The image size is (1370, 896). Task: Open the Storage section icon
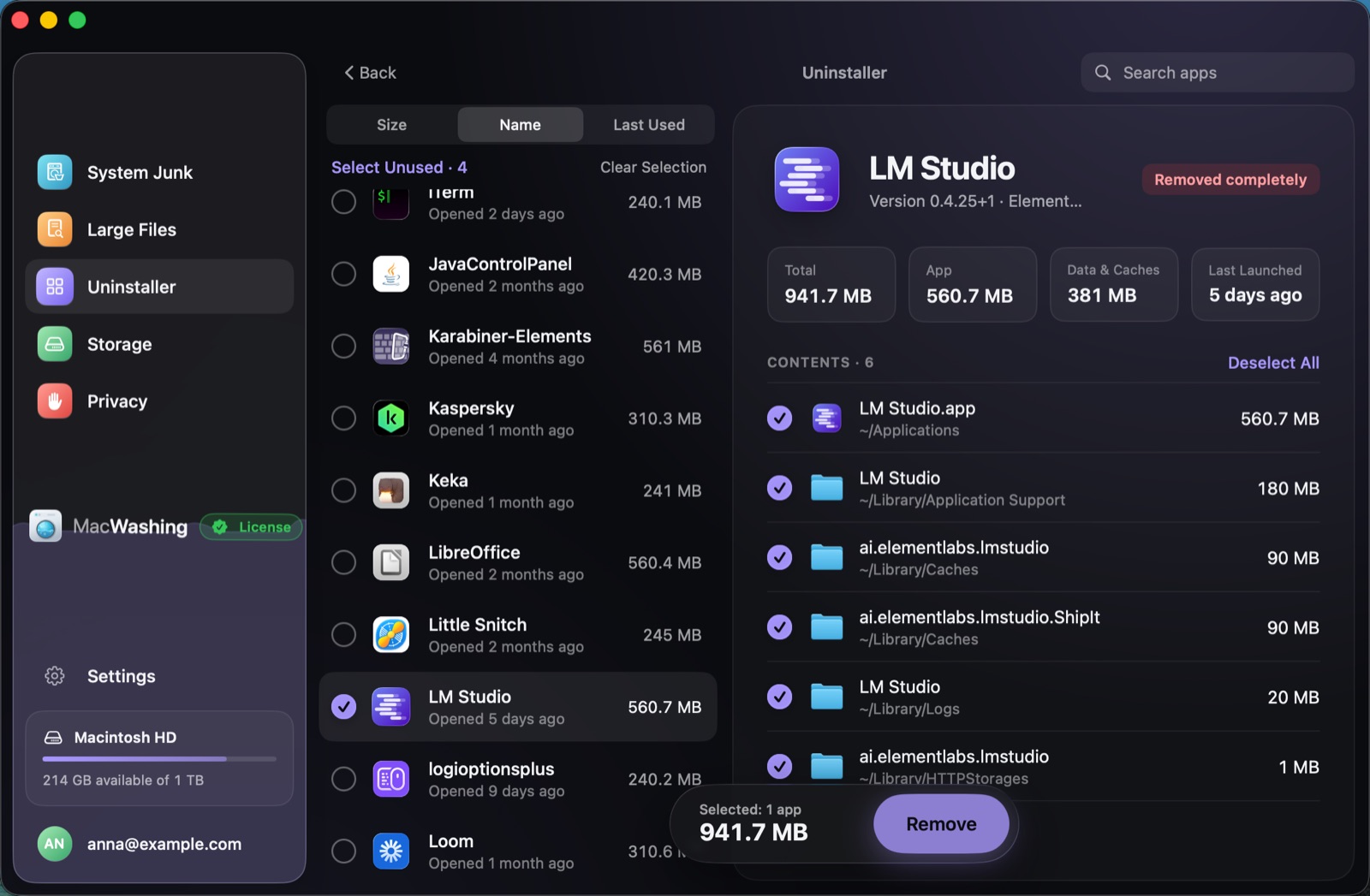[x=55, y=344]
